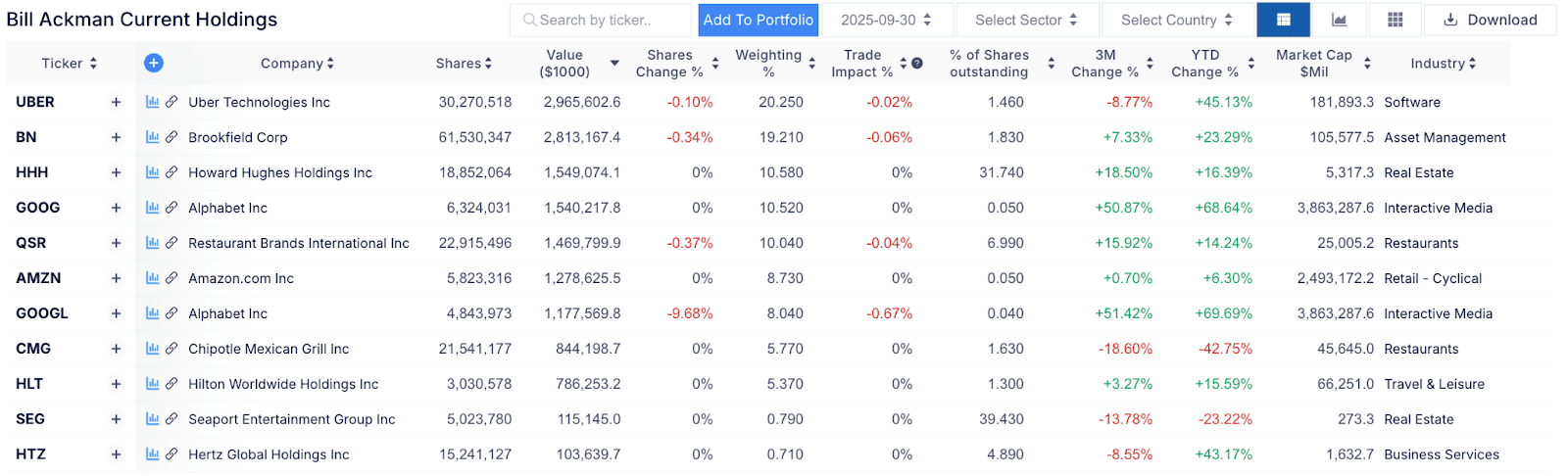Open the Select Sector dropdown
The height and width of the screenshot is (476, 1568).
pos(1025,20)
